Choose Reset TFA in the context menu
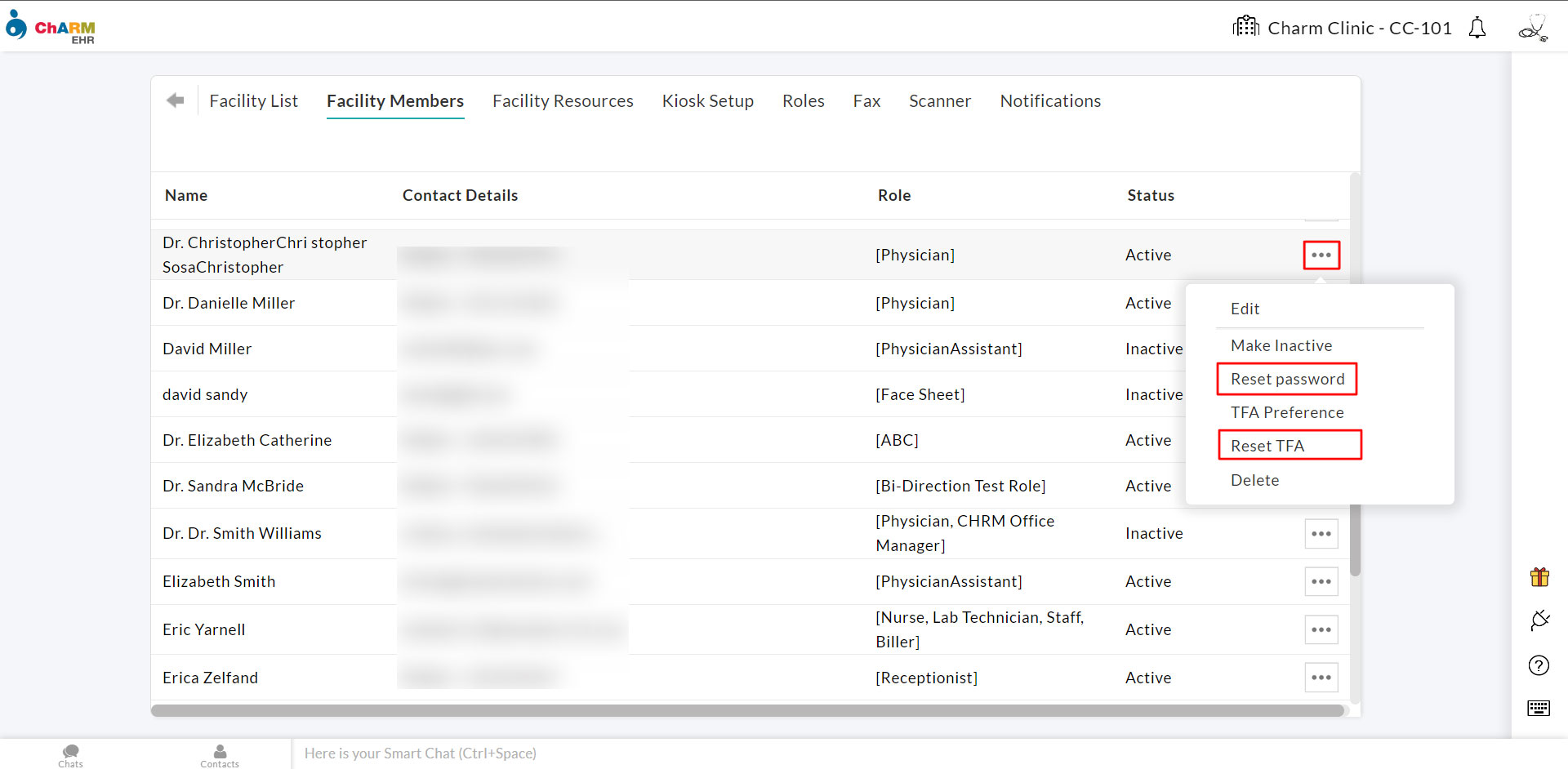The image size is (1568, 769). [1267, 446]
